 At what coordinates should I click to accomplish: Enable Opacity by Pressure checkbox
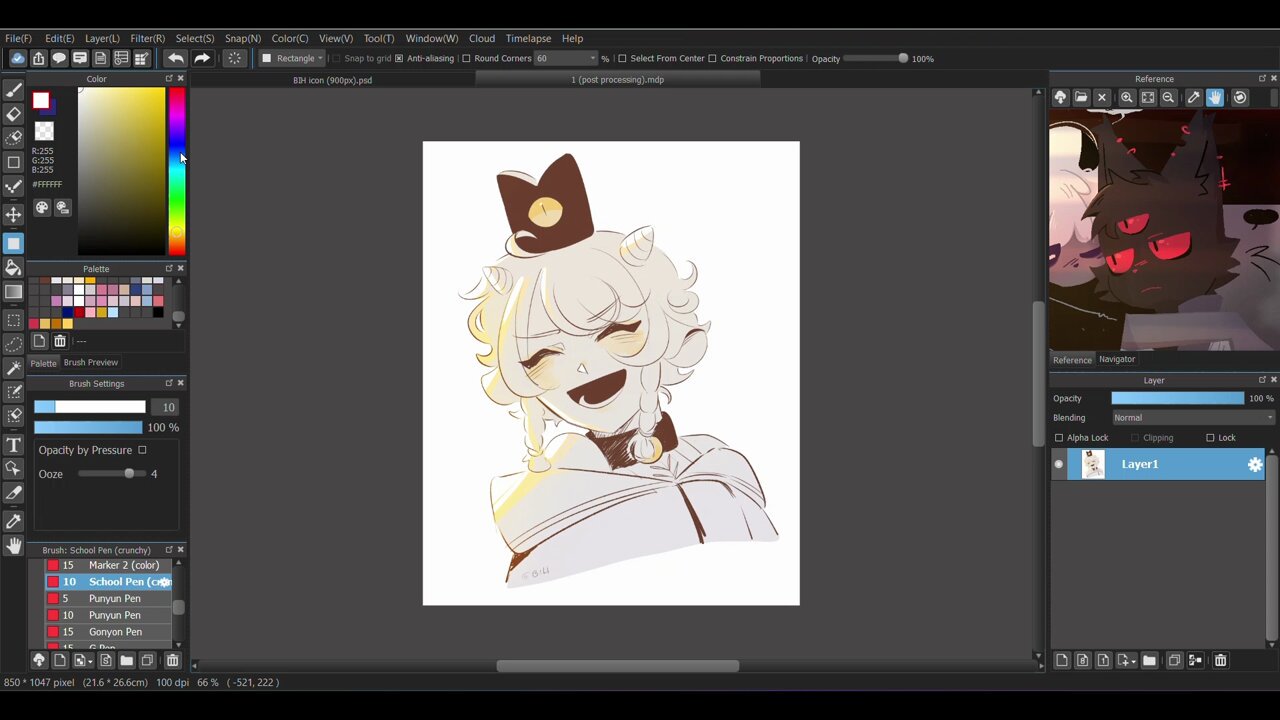142,450
